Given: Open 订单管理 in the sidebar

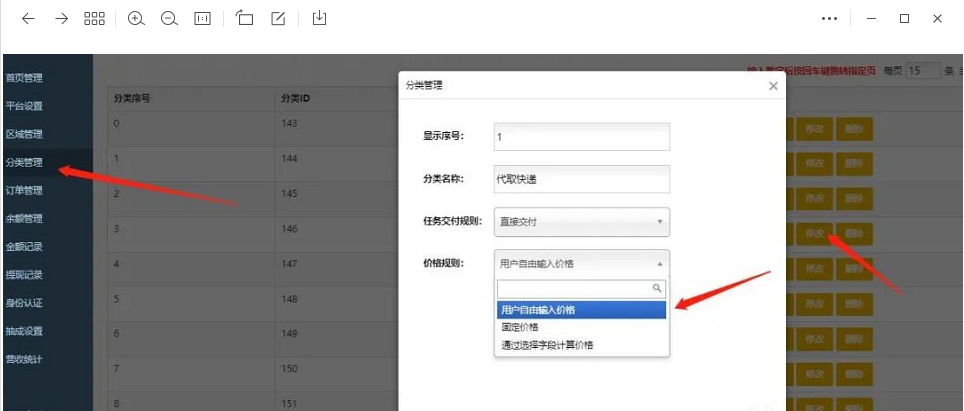Looking at the screenshot, I should 25,190.
